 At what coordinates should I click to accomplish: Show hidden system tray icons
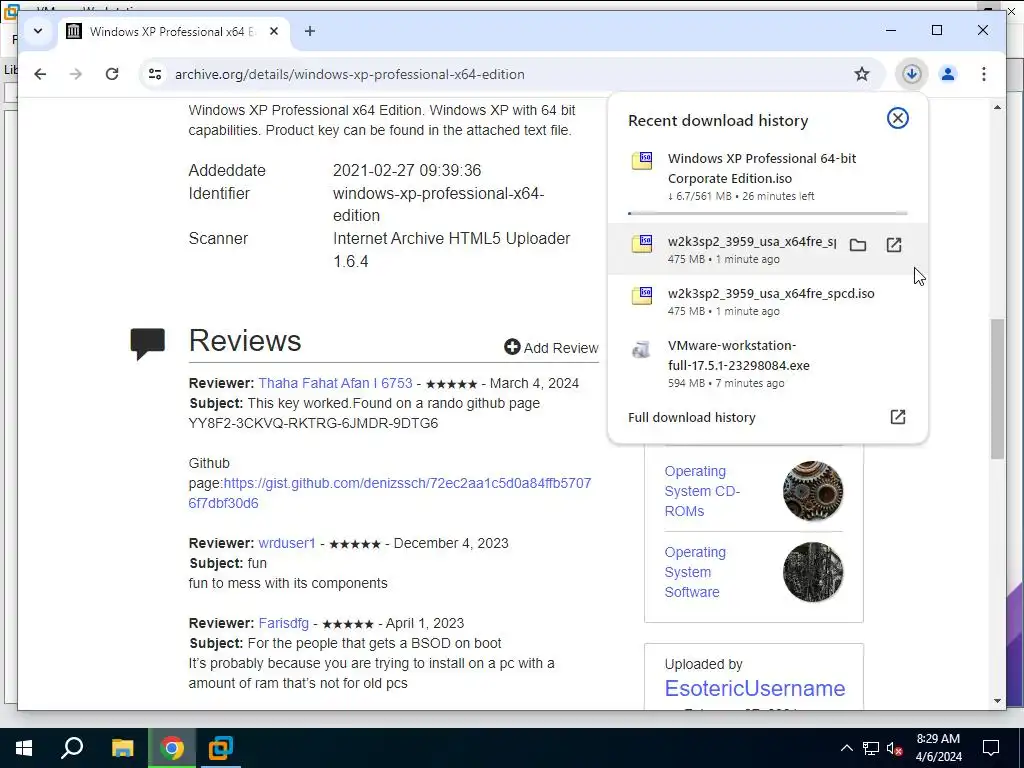pos(846,748)
